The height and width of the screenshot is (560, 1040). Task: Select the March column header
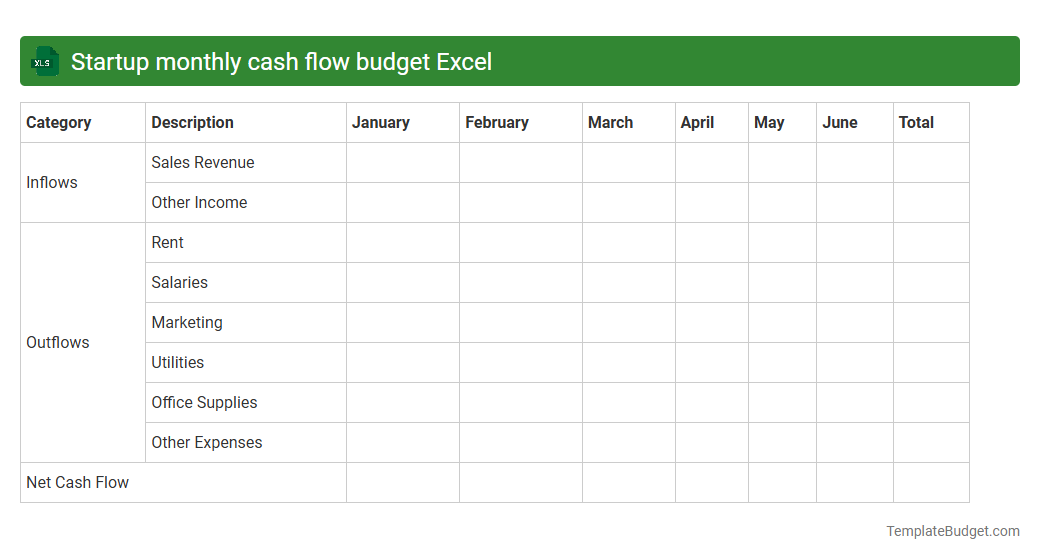pos(629,123)
